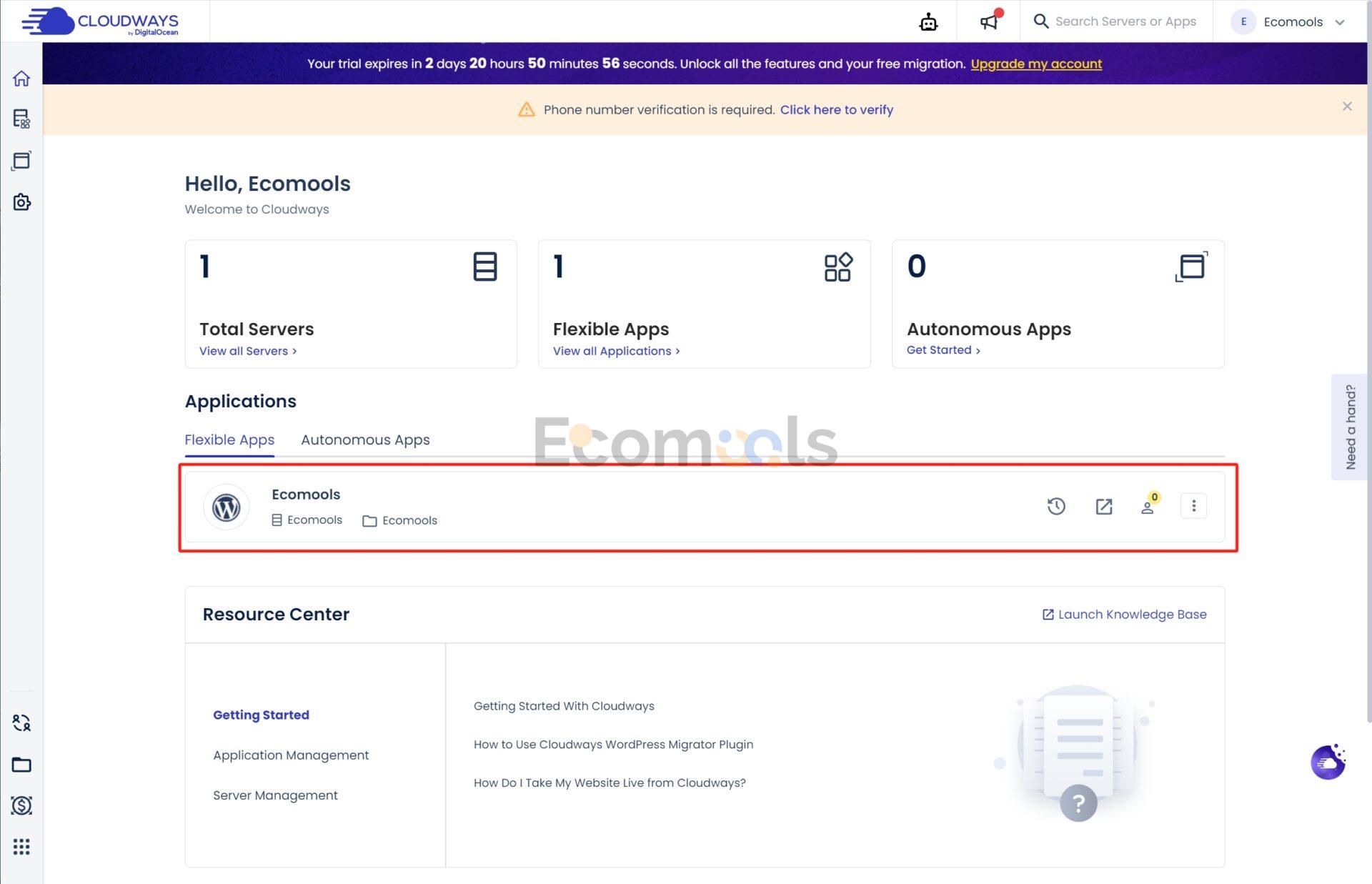This screenshot has height=884, width=1372.
Task: Open the AI assistant bot icon
Action: coord(928,22)
